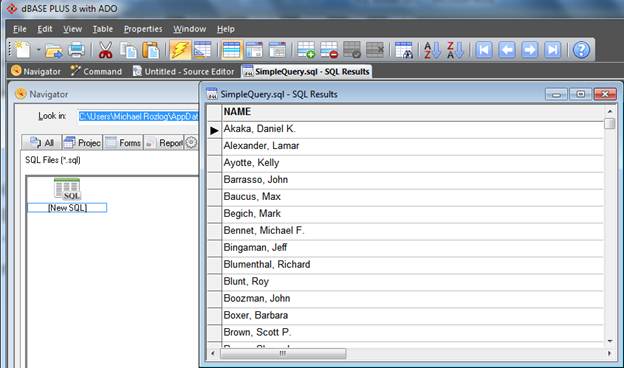Select the row Brown, Scott P.
This screenshot has height=368, width=624.
click(413, 332)
